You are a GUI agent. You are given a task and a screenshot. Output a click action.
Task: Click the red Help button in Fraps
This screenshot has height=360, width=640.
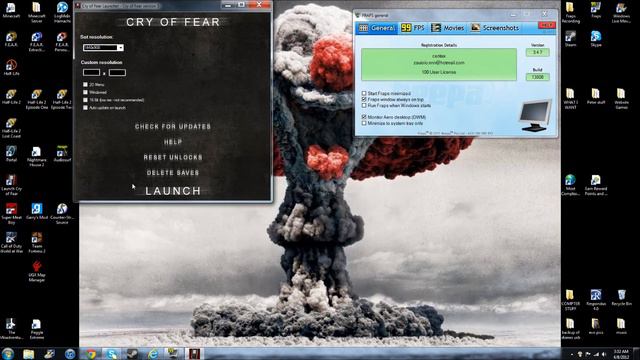tap(547, 25)
